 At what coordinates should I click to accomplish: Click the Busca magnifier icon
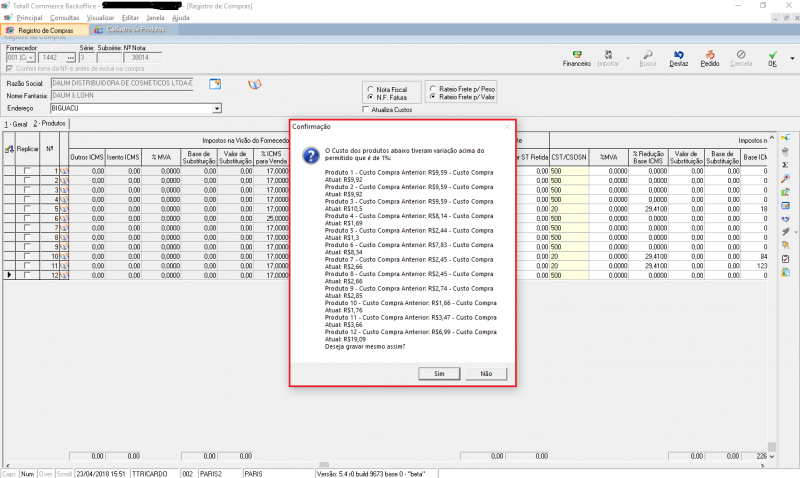click(648, 58)
